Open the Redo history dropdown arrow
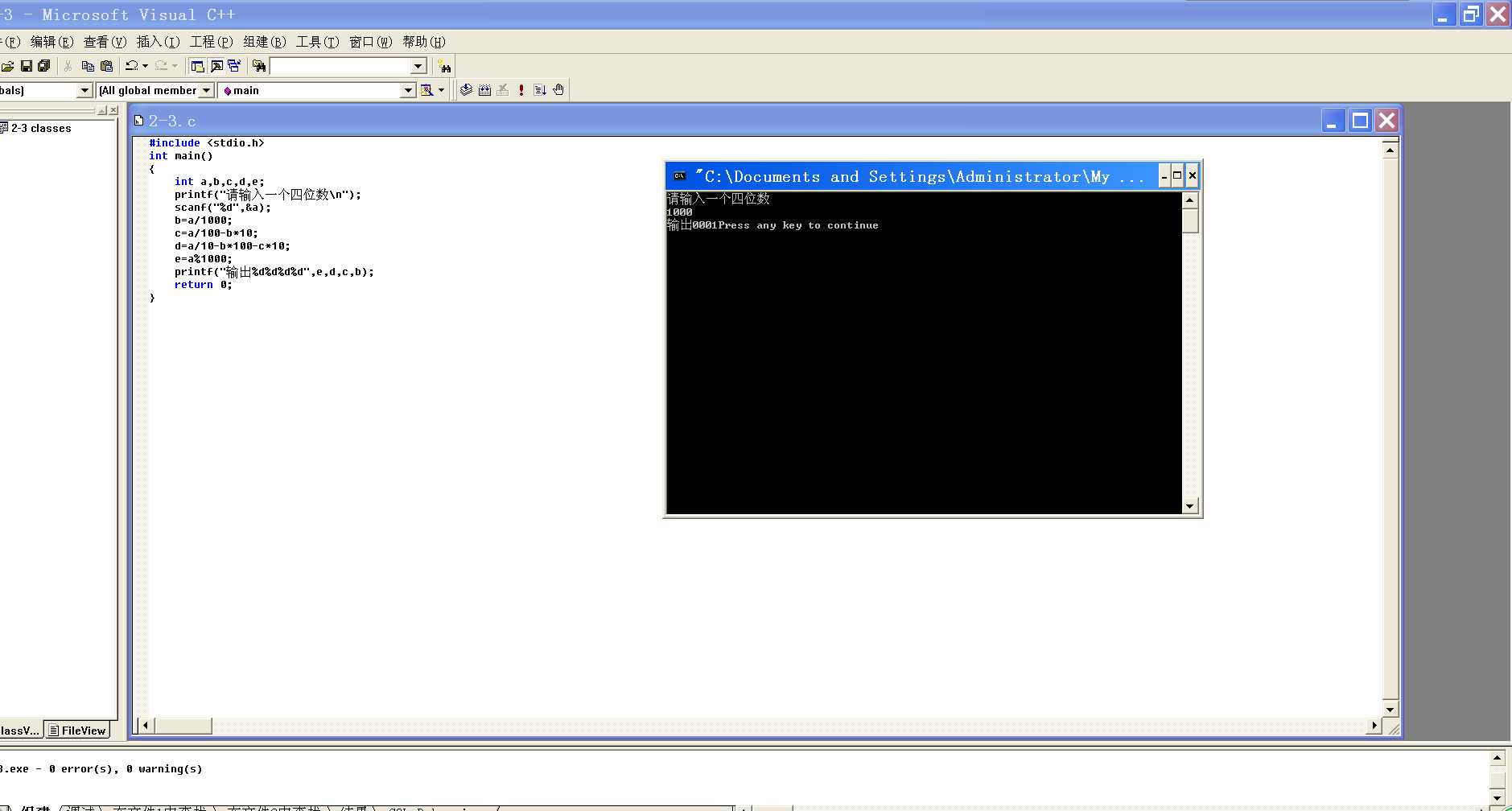The width and height of the screenshot is (1512, 811). [x=175, y=66]
